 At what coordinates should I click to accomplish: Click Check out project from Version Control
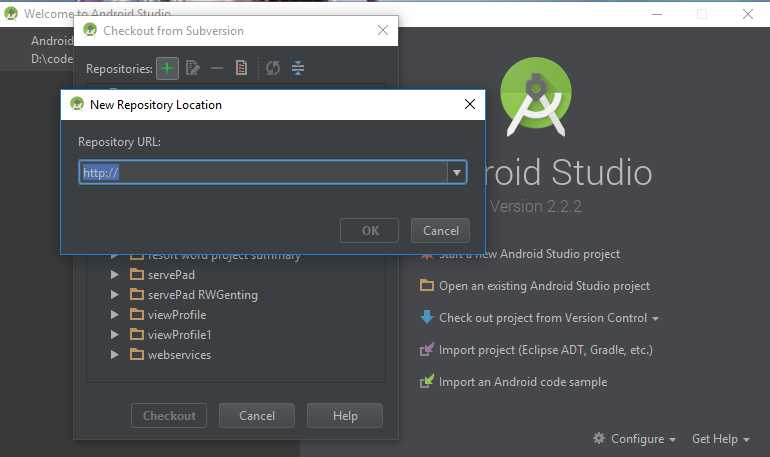pos(543,318)
